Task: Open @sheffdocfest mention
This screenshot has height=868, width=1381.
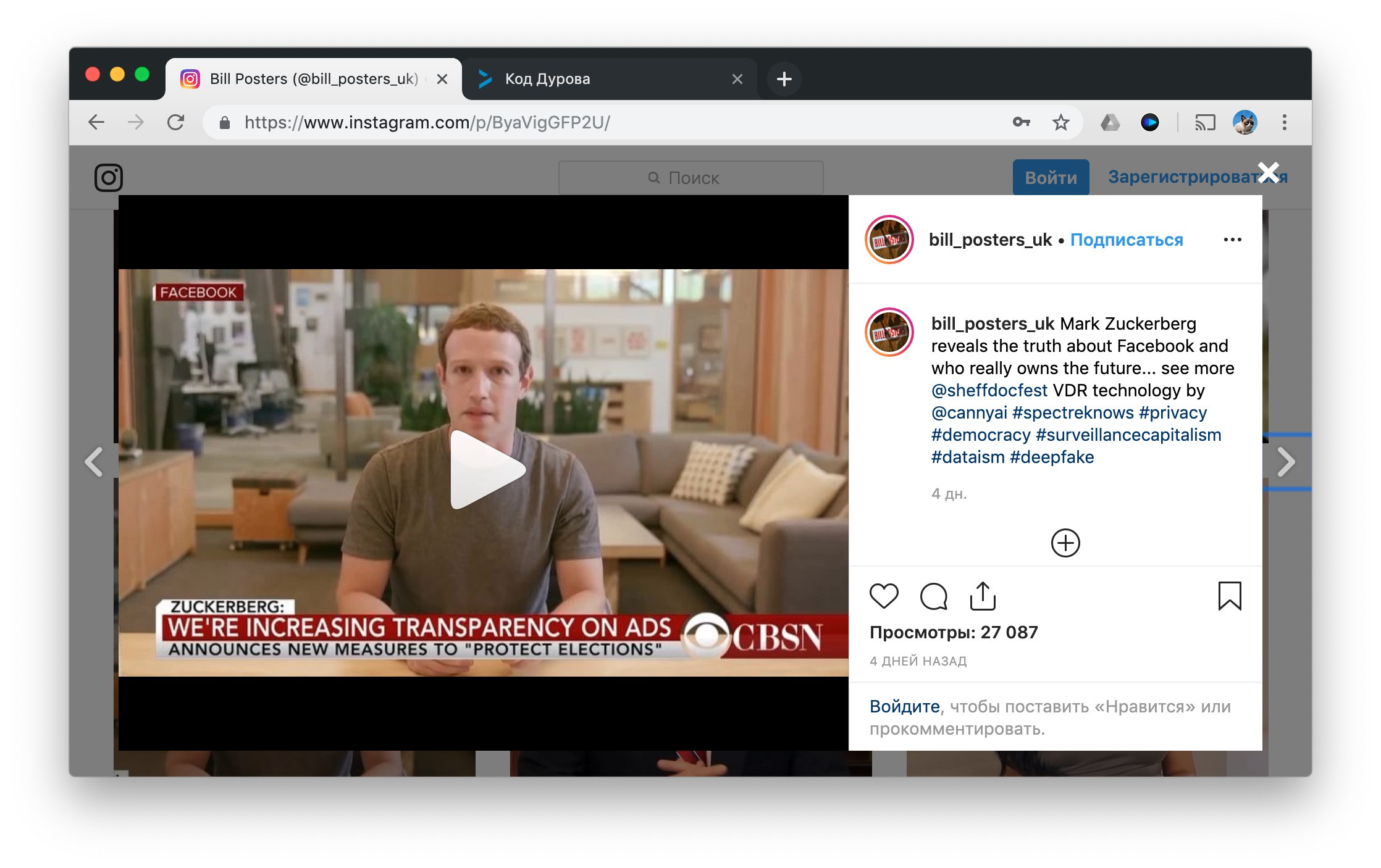Action: pos(989,390)
